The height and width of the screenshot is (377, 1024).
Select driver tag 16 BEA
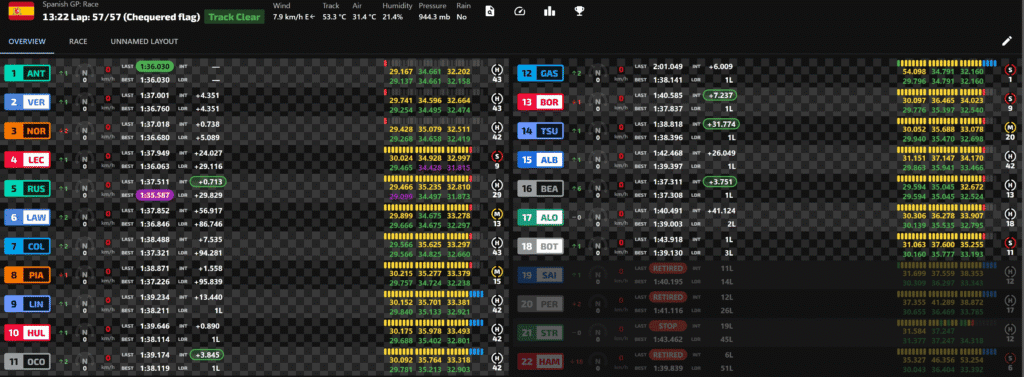coord(541,188)
